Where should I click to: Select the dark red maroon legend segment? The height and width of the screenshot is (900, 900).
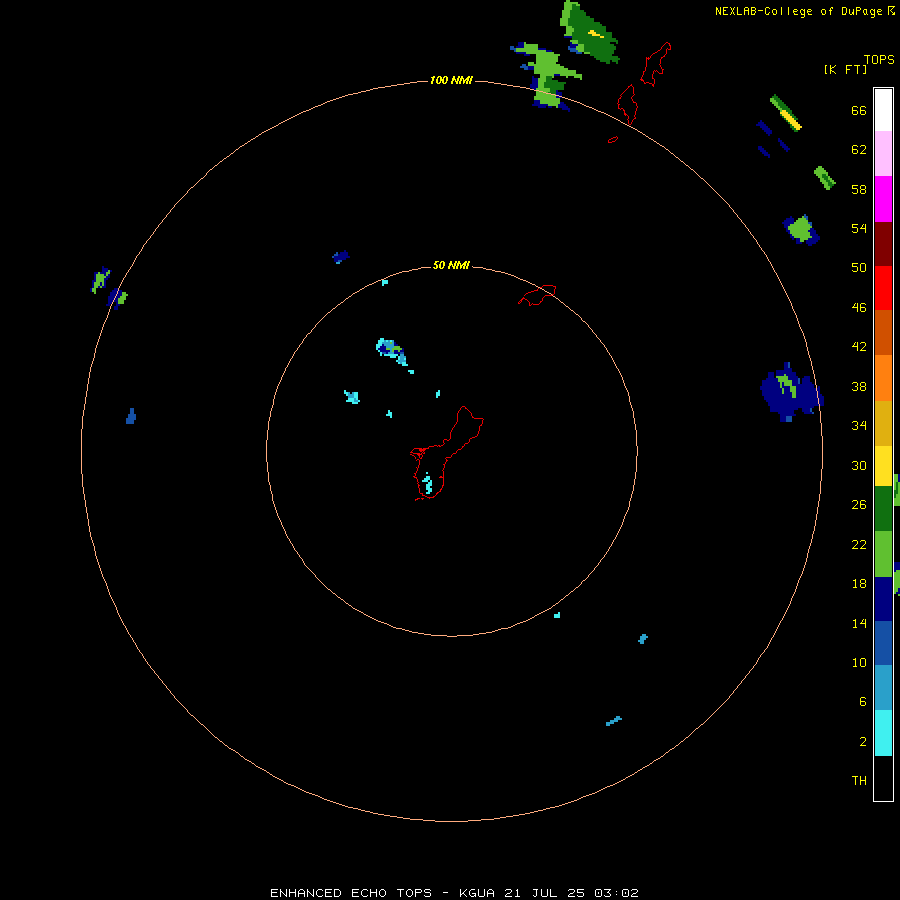[x=883, y=244]
